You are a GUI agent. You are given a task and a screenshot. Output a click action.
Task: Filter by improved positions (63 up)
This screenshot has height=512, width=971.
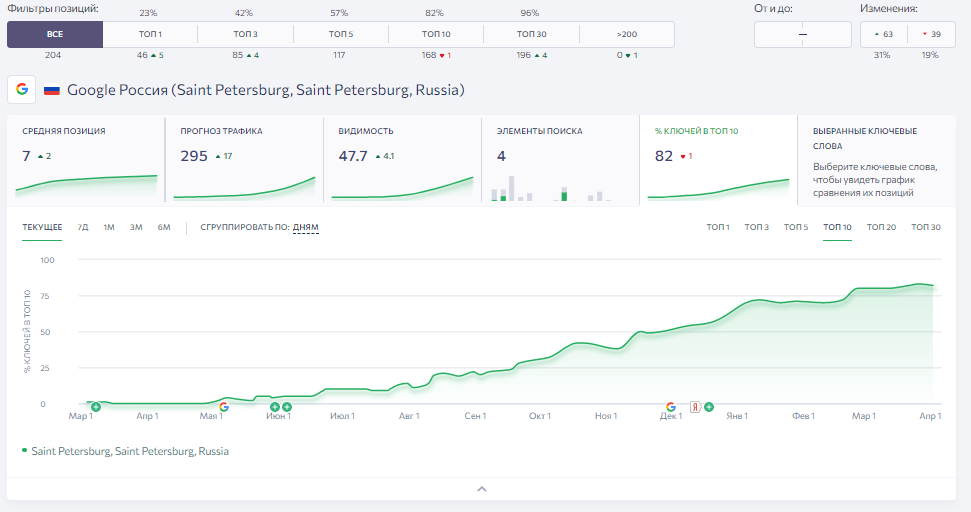pyautogui.click(x=884, y=35)
